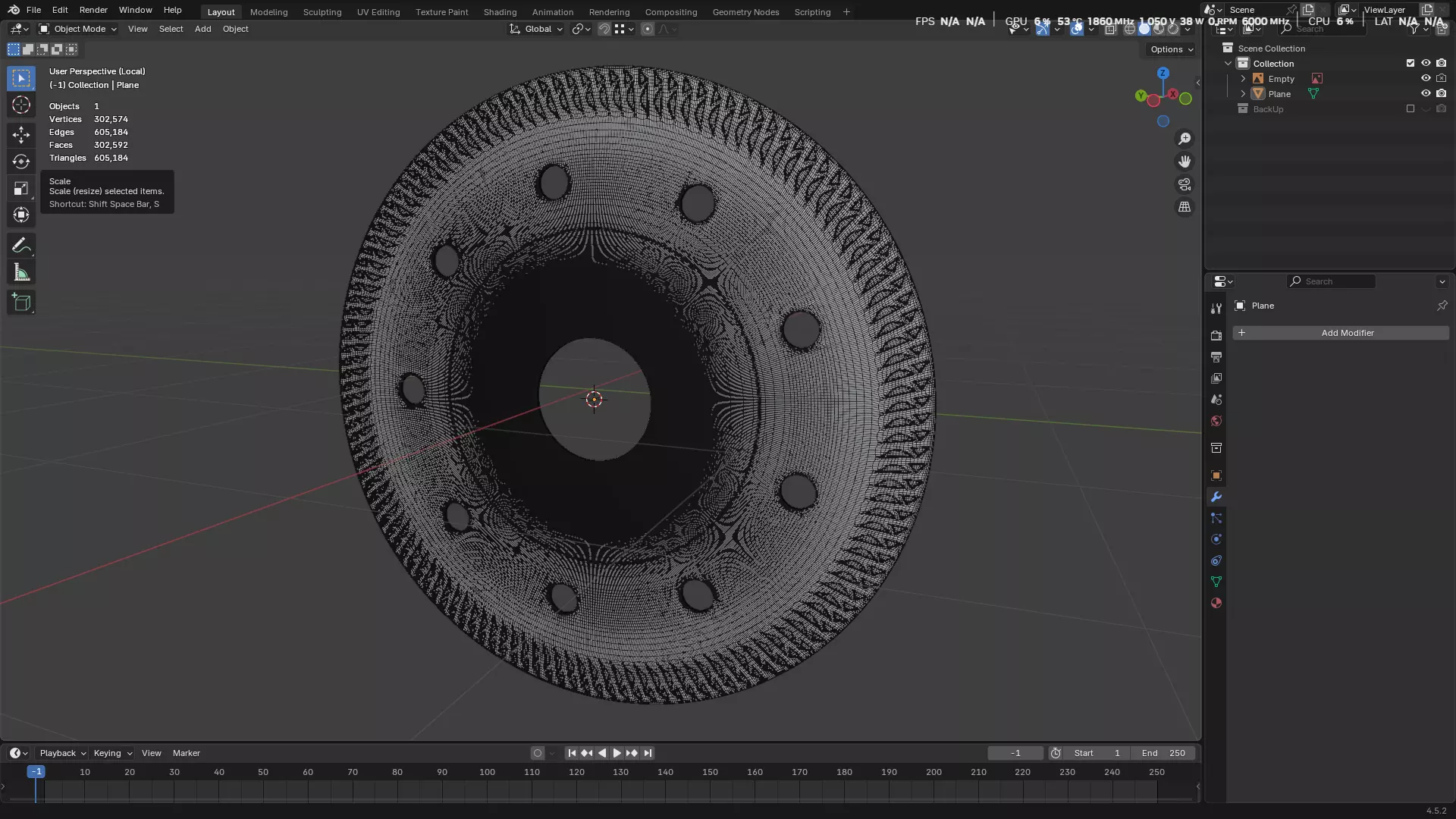Jump to the timeline start frame

pos(572,753)
